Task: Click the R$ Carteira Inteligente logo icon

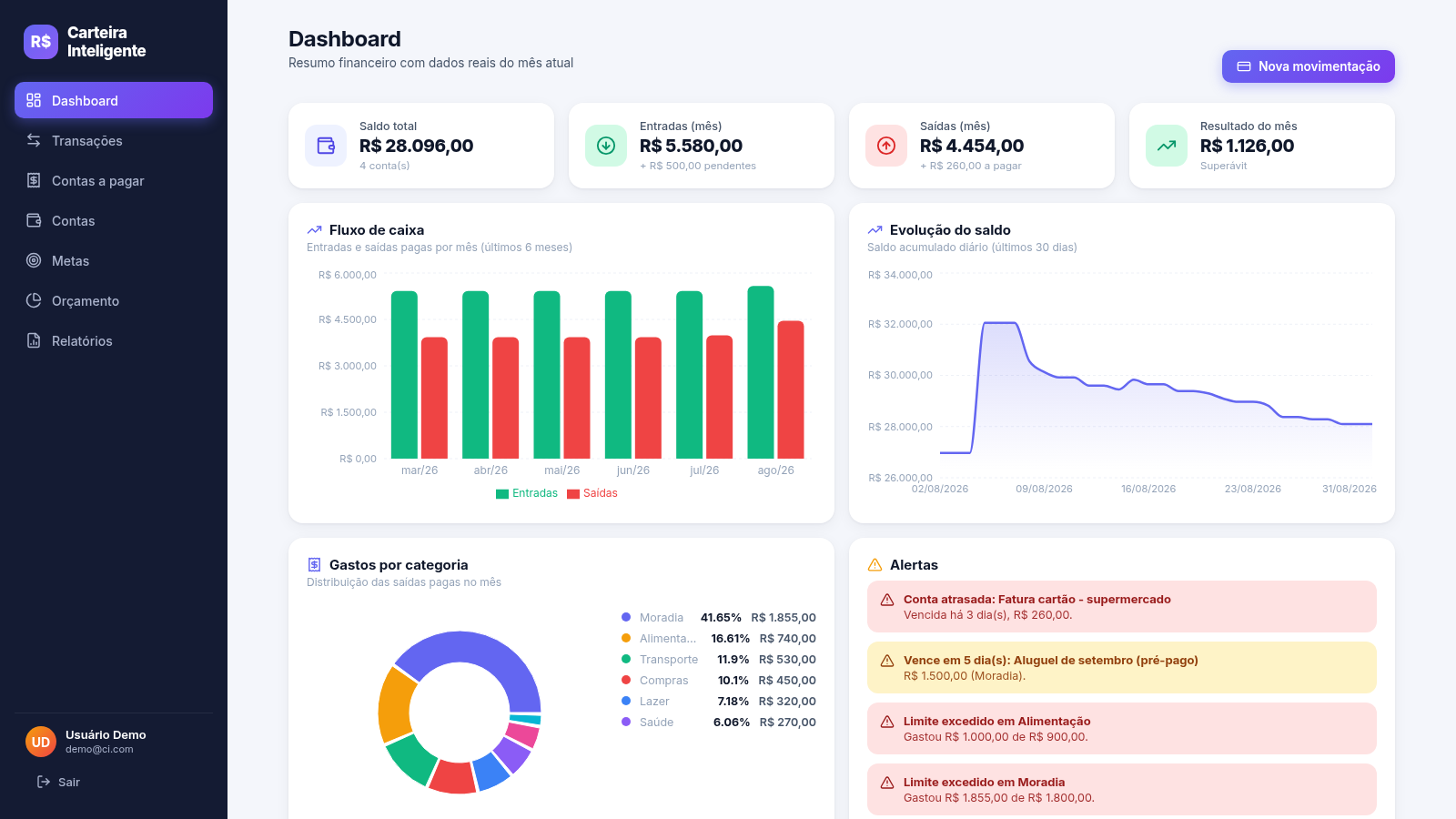Action: coord(41,42)
